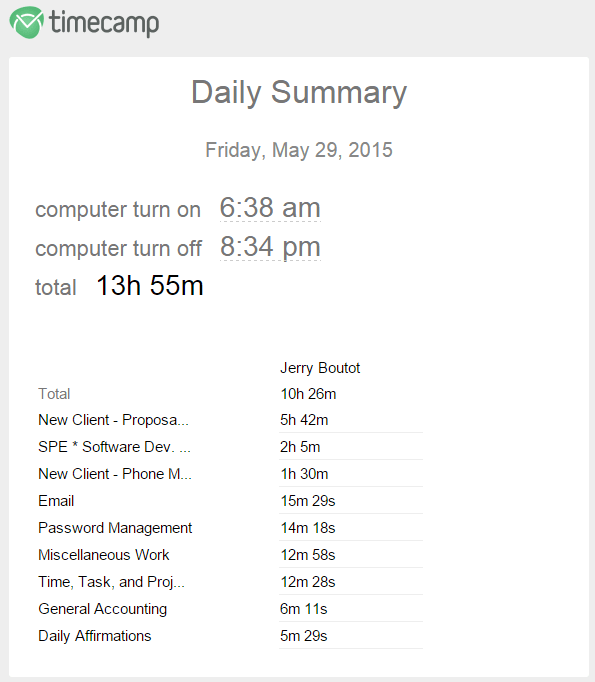
Task: Click the 15m 29s Email duration
Action: [308, 501]
